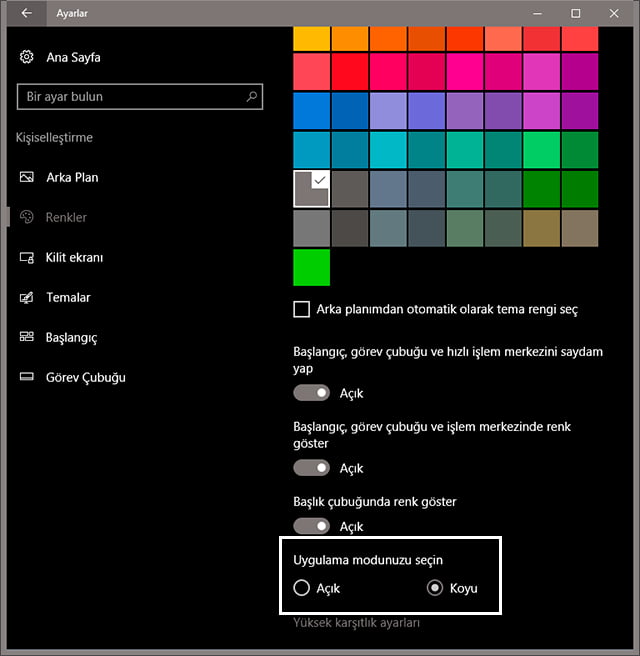The height and width of the screenshot is (656, 640).
Task: Pick the bright green color swatch
Action: coord(311,267)
